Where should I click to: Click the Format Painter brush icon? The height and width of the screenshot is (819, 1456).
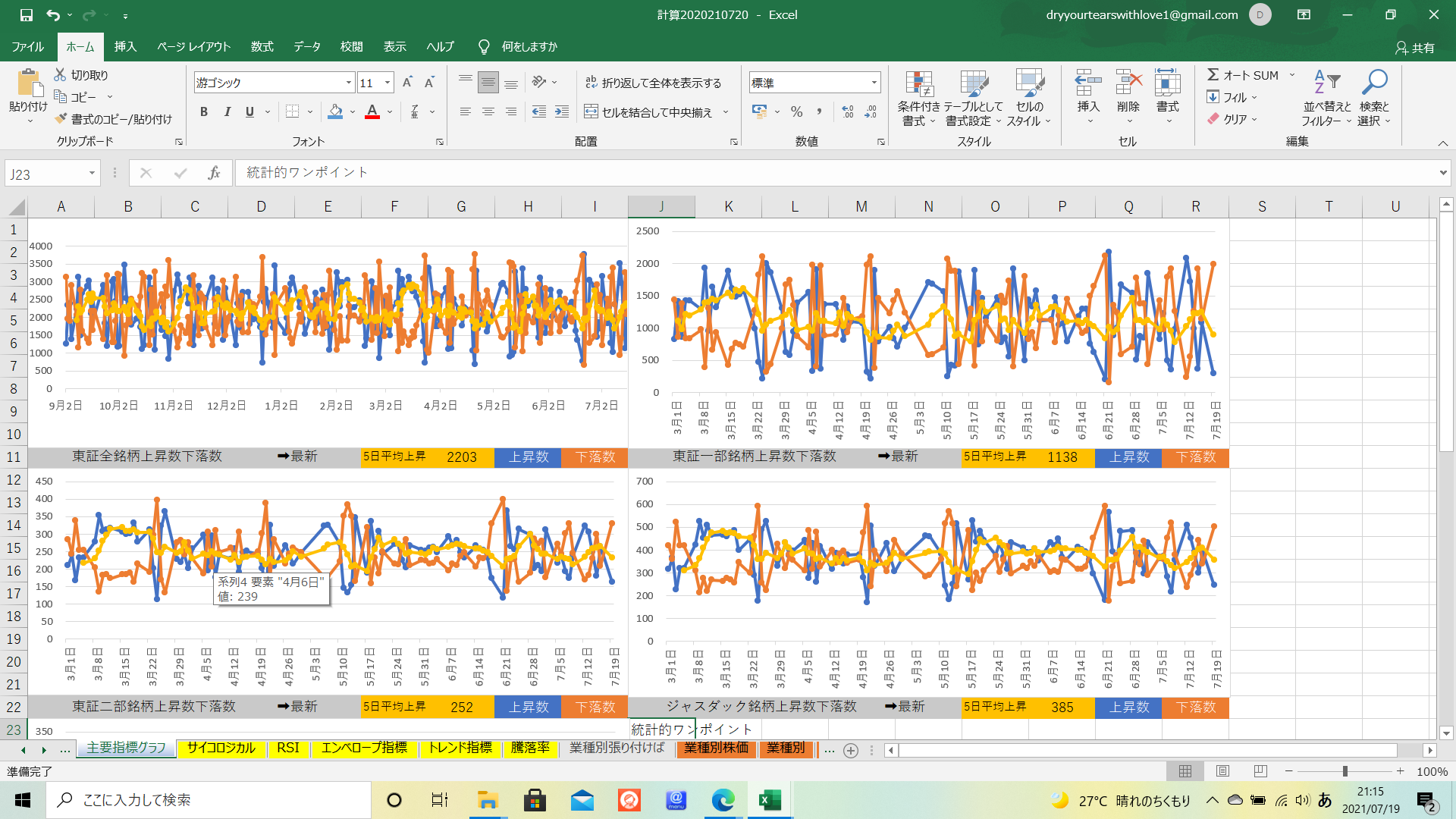(61, 119)
